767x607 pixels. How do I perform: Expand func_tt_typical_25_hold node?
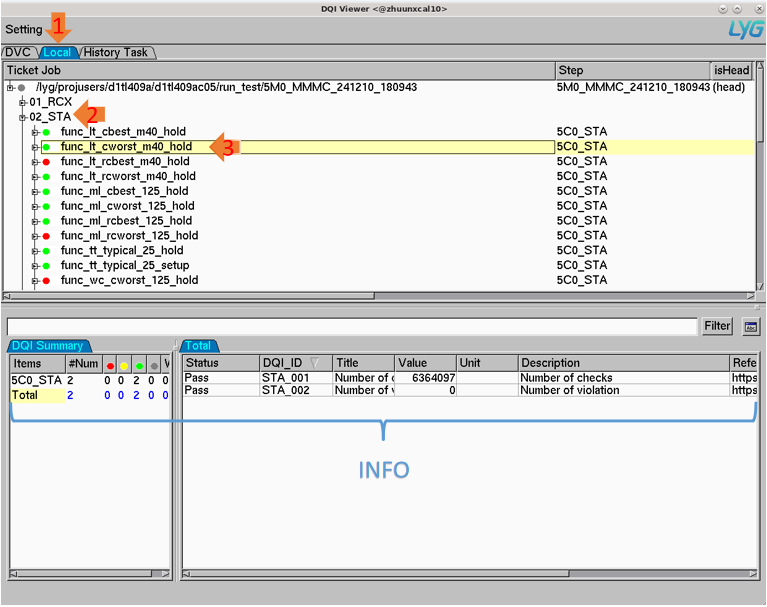coord(35,251)
